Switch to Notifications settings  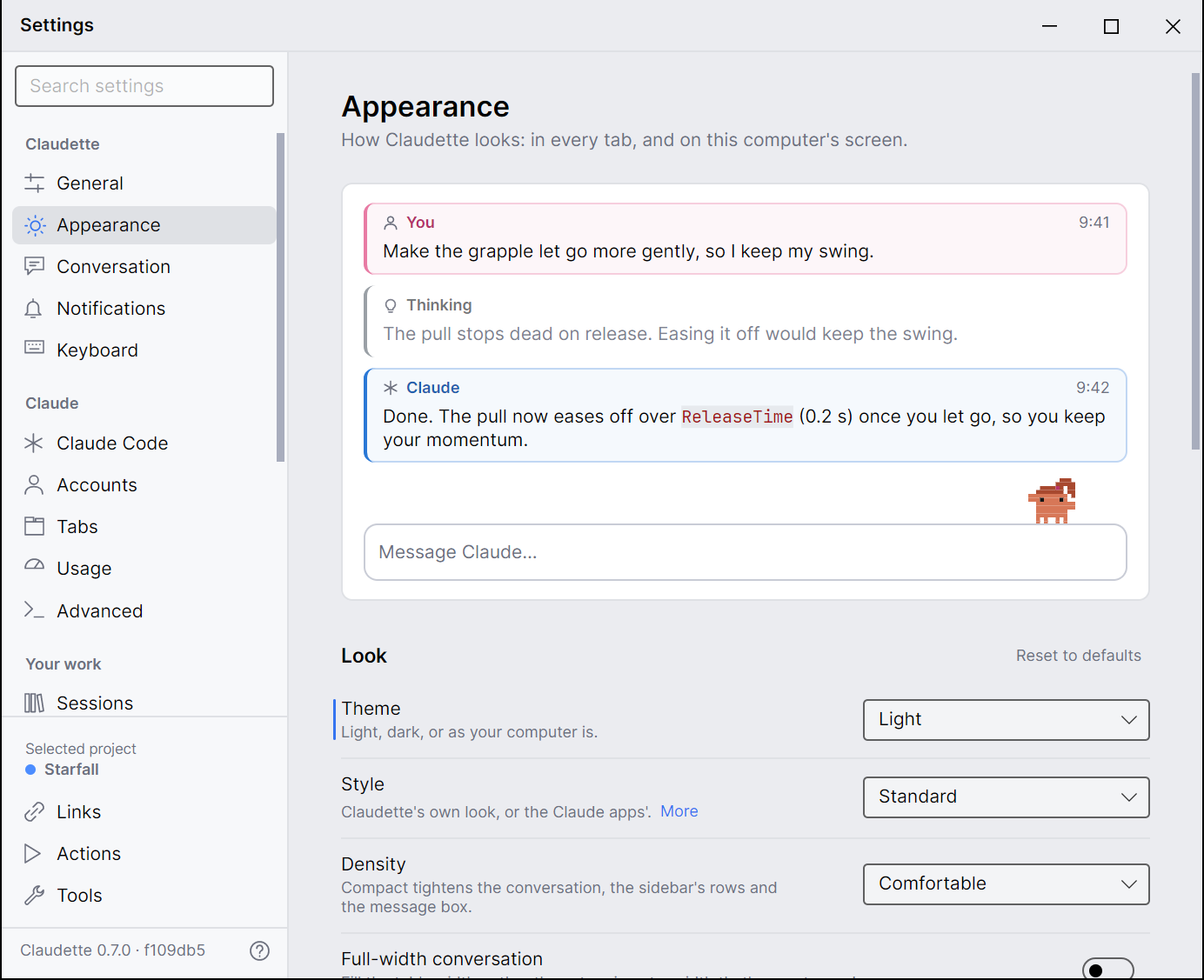point(144,309)
